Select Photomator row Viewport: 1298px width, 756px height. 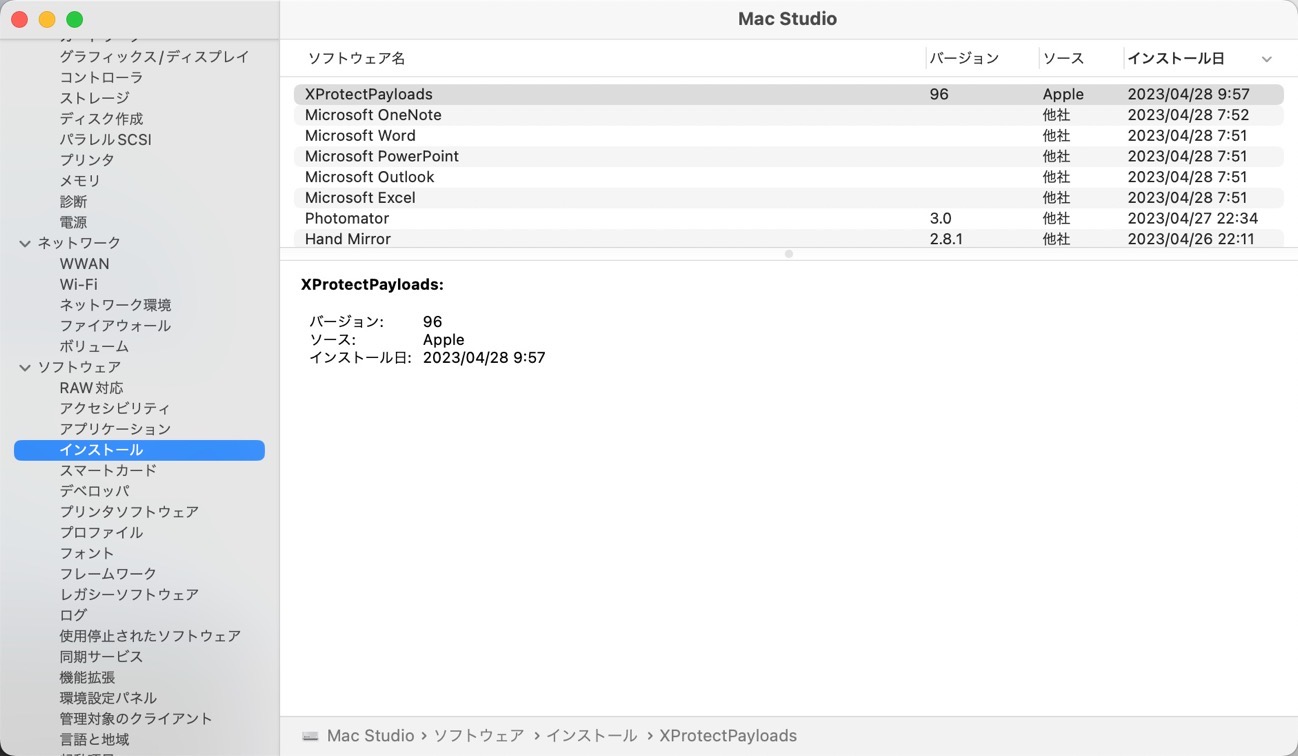(788, 218)
